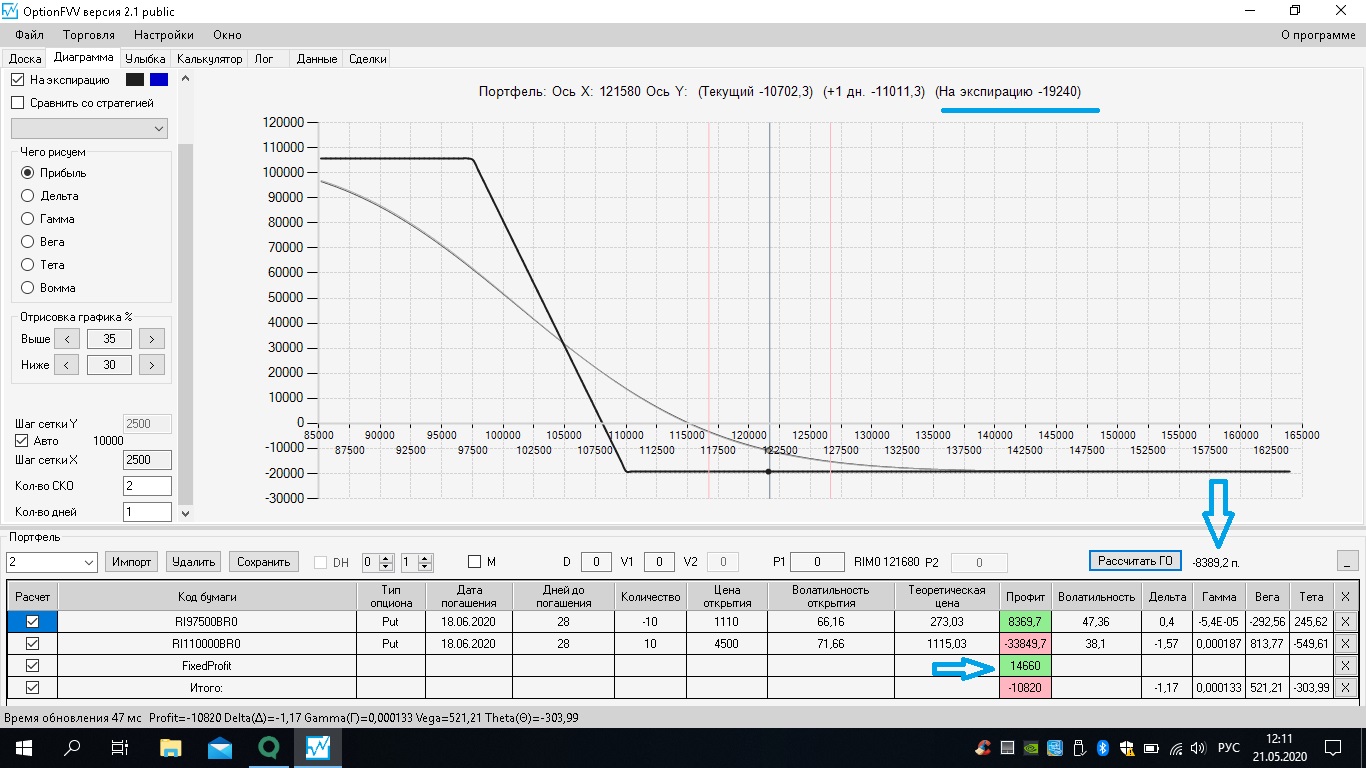Uncheck Расчет for the RI97500BR0 row
This screenshot has height=768, width=1366.
(32, 621)
